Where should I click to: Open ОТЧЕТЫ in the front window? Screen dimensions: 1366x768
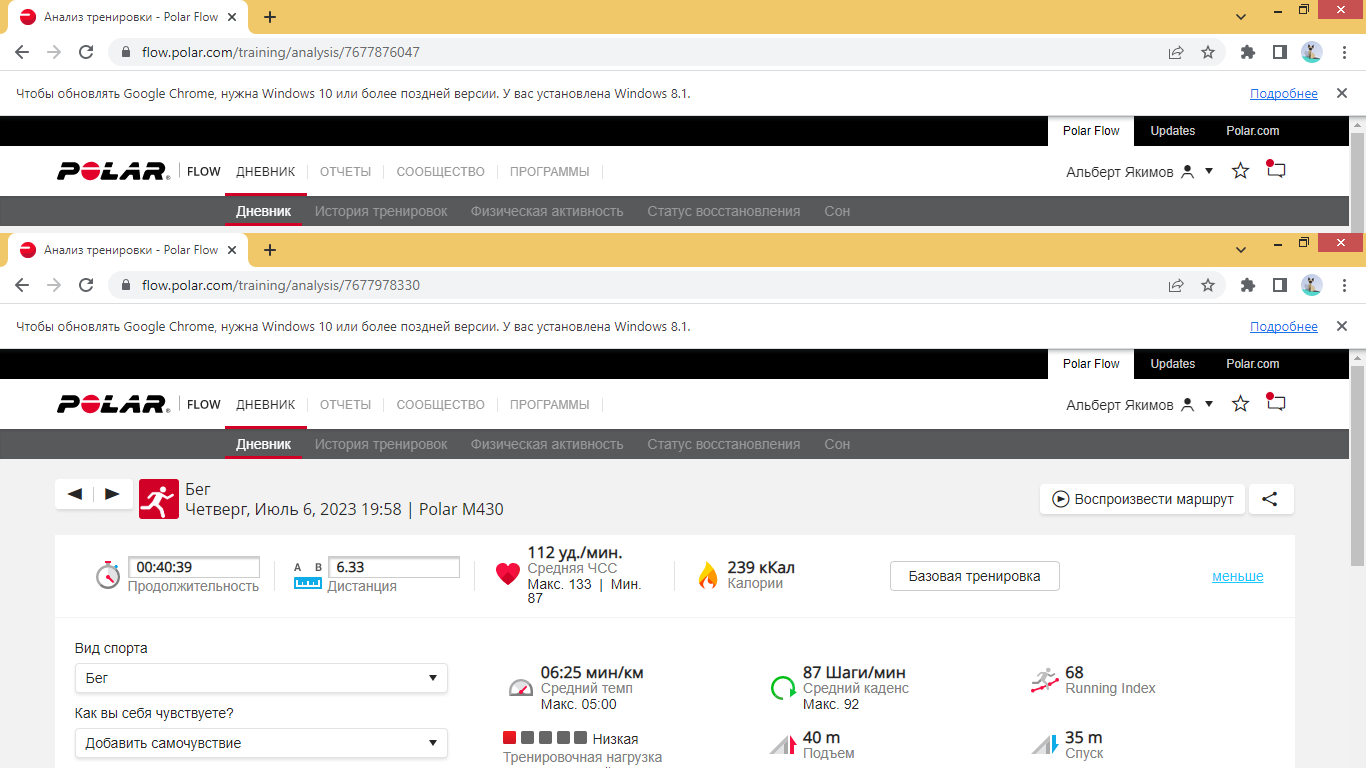345,405
